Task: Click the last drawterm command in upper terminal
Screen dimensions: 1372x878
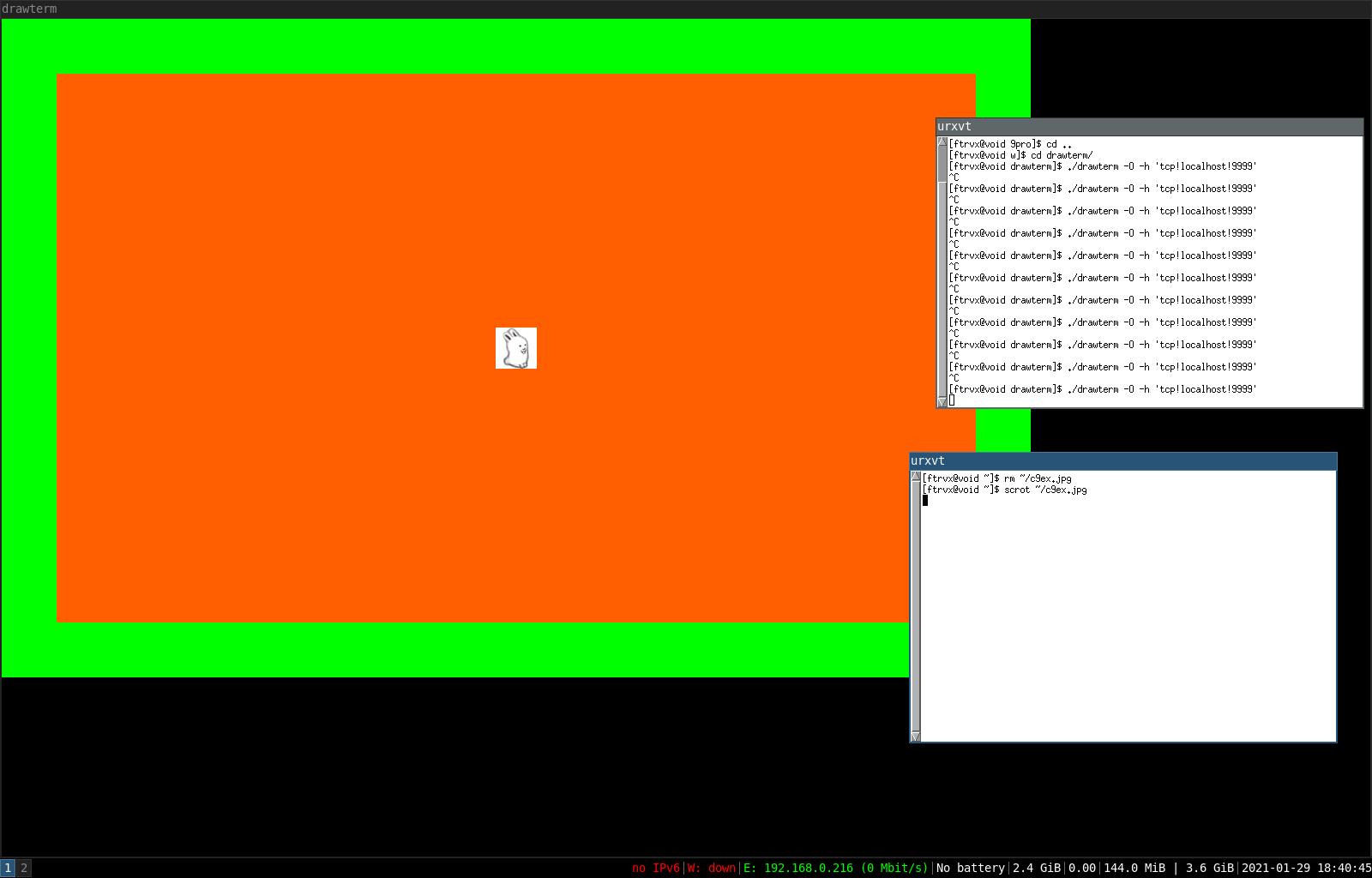Action: (x=1103, y=389)
